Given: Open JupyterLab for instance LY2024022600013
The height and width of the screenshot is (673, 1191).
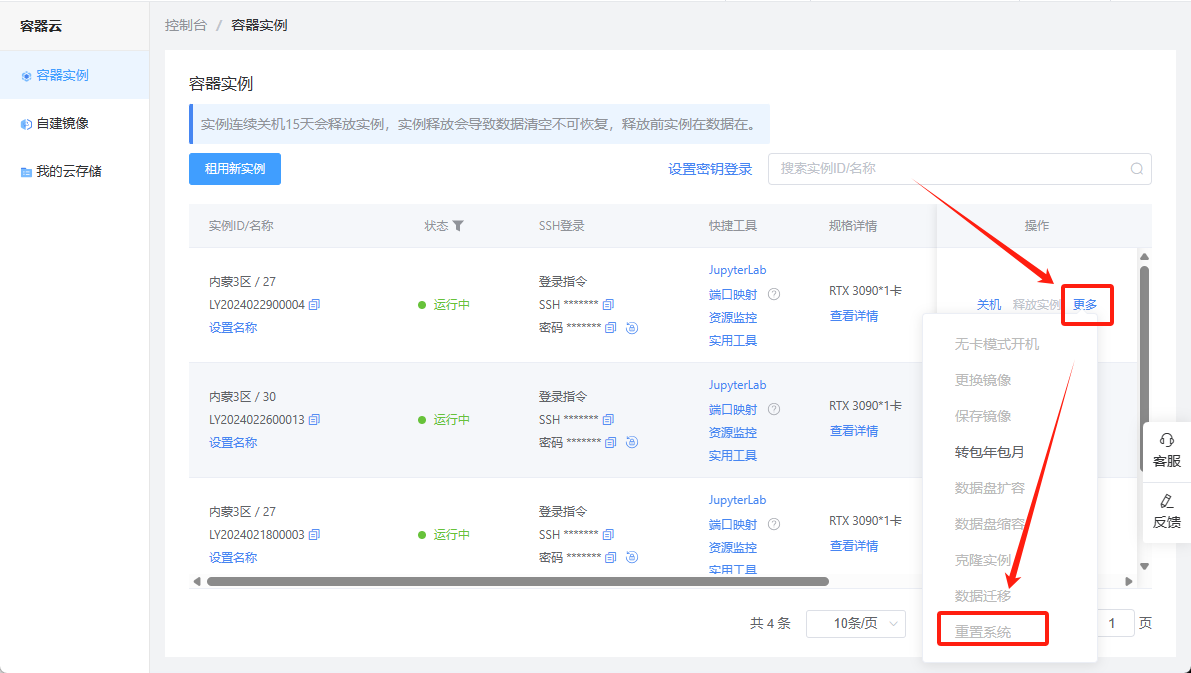Looking at the screenshot, I should tap(738, 385).
